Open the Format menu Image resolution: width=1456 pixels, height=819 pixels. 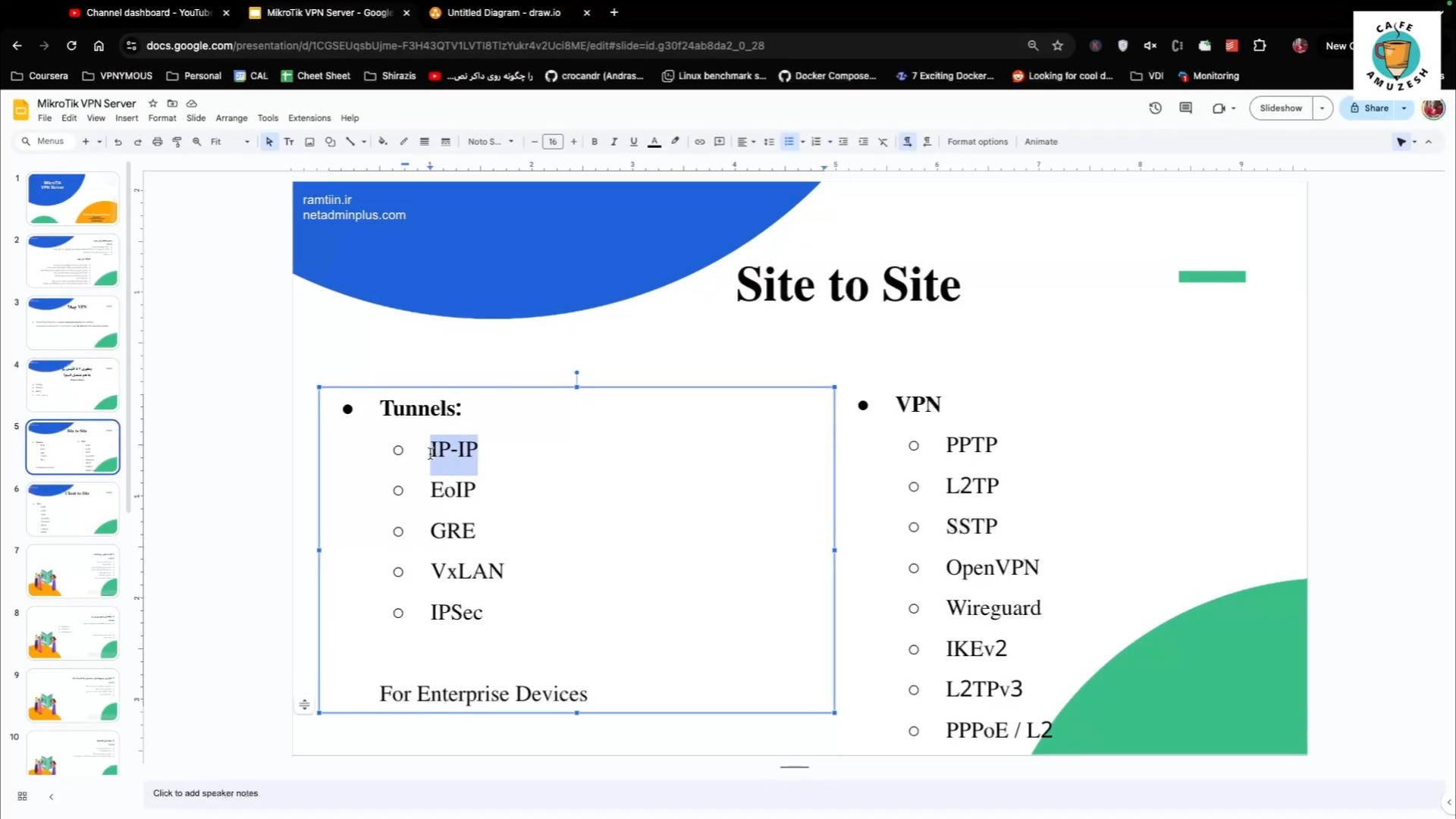[x=162, y=118]
